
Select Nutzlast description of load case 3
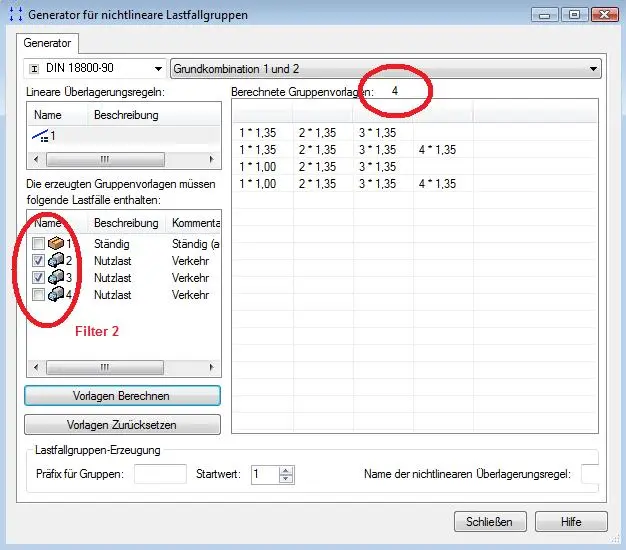[113, 278]
